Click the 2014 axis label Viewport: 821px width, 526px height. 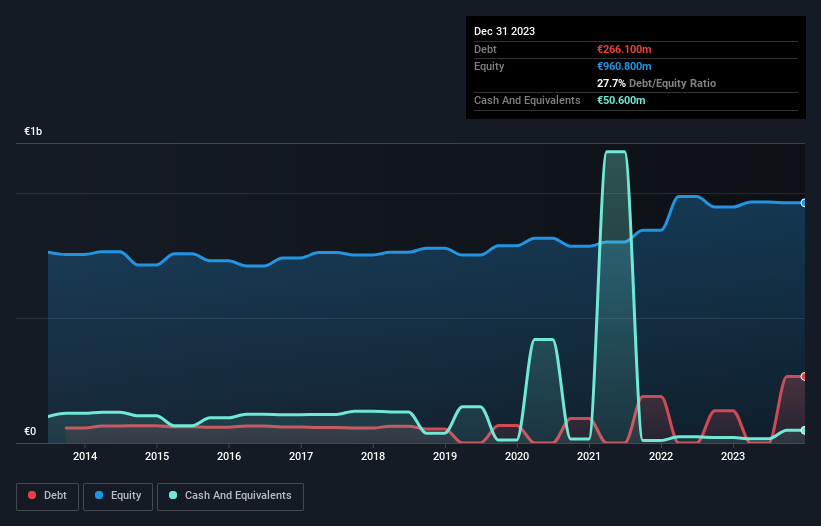[85, 456]
